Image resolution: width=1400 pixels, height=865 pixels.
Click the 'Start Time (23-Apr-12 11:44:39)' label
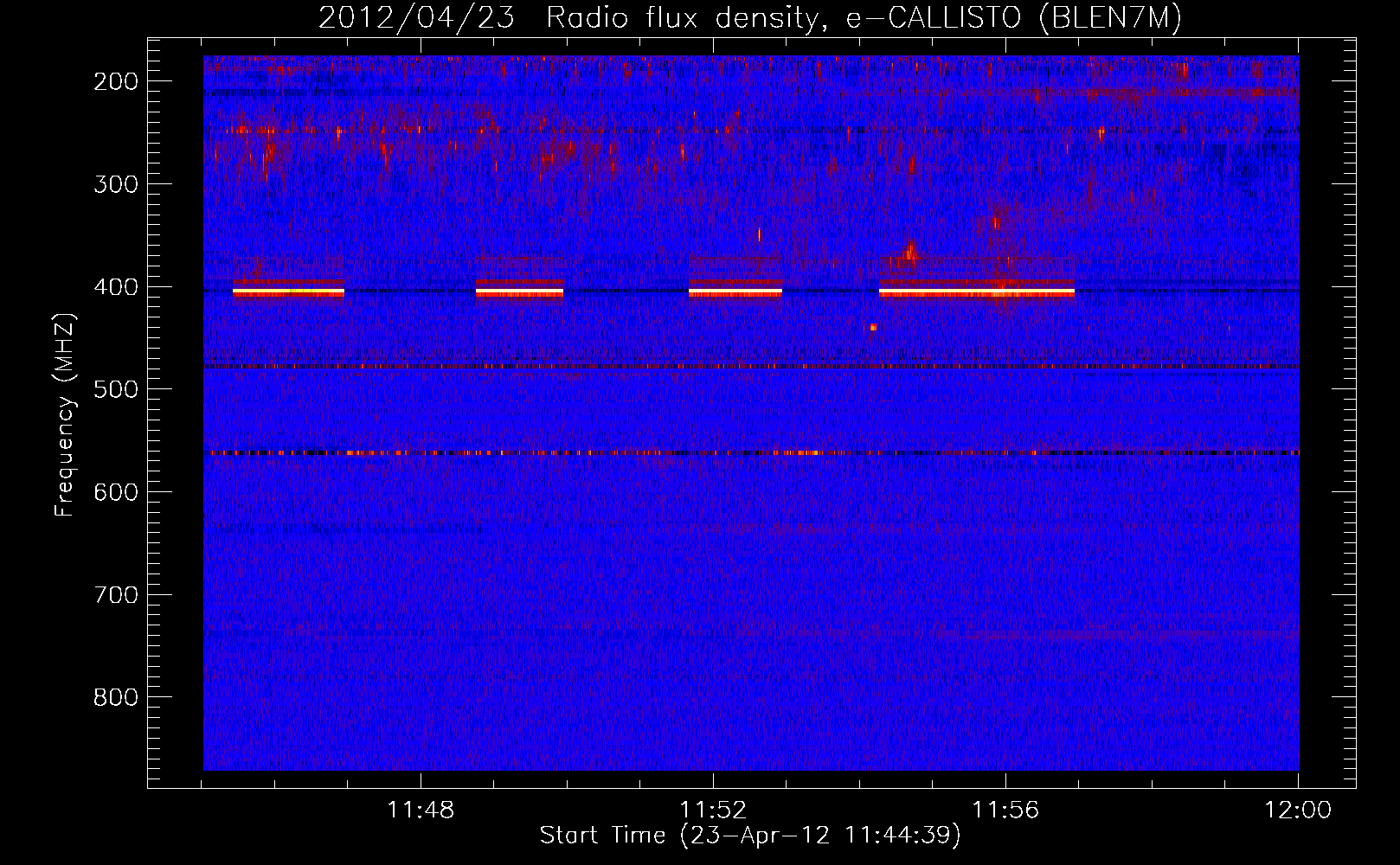pyautogui.click(x=750, y=835)
